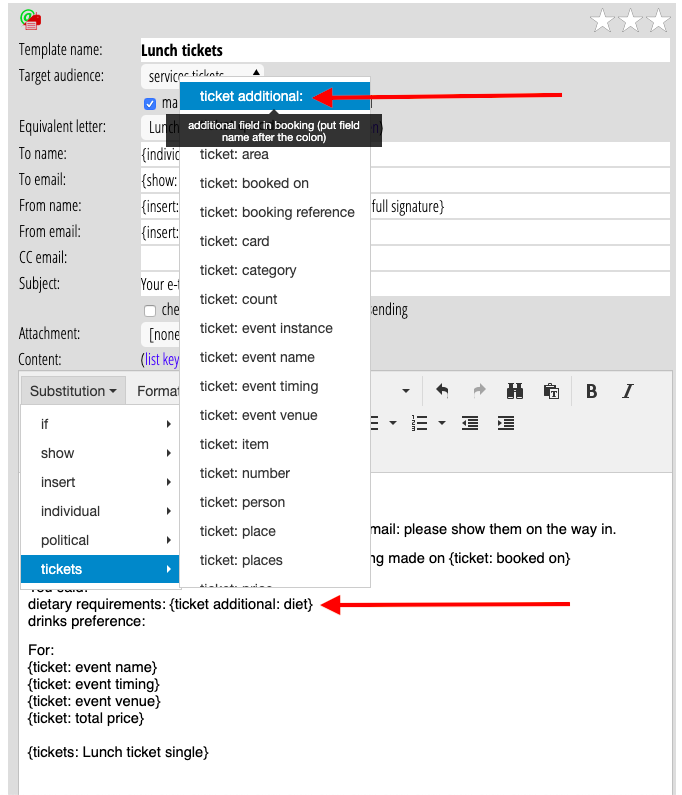Click into the From email field

pos(405,232)
